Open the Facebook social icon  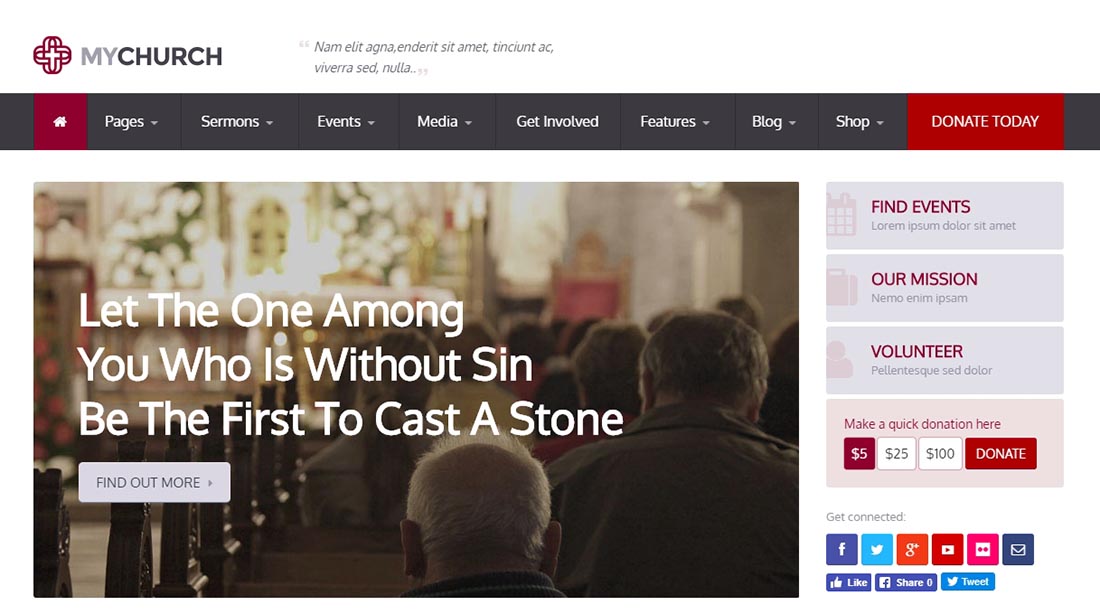(x=842, y=549)
